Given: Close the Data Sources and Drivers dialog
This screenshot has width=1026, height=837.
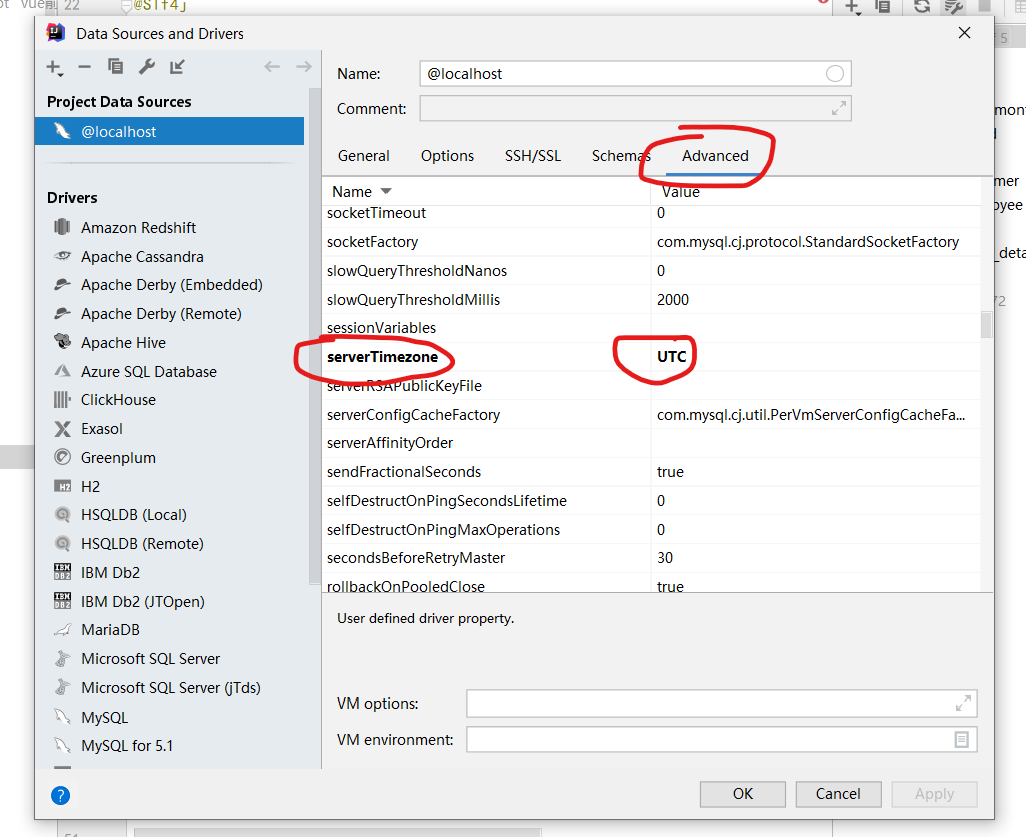Looking at the screenshot, I should (964, 33).
